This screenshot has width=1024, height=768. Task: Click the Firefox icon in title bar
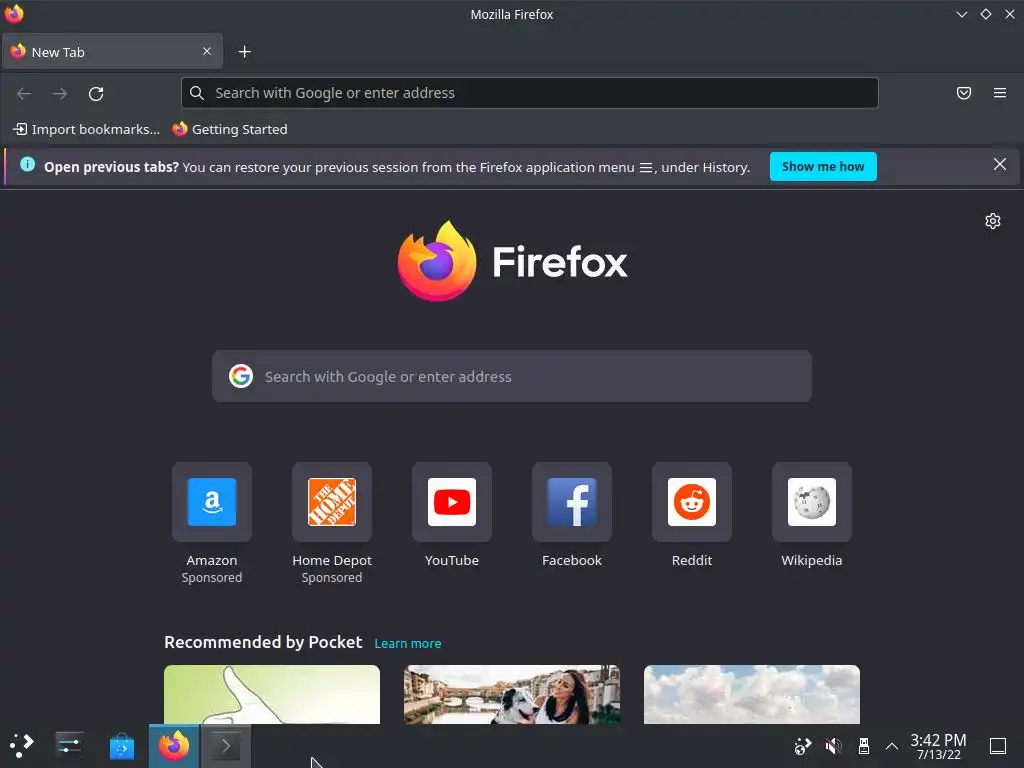[x=14, y=14]
